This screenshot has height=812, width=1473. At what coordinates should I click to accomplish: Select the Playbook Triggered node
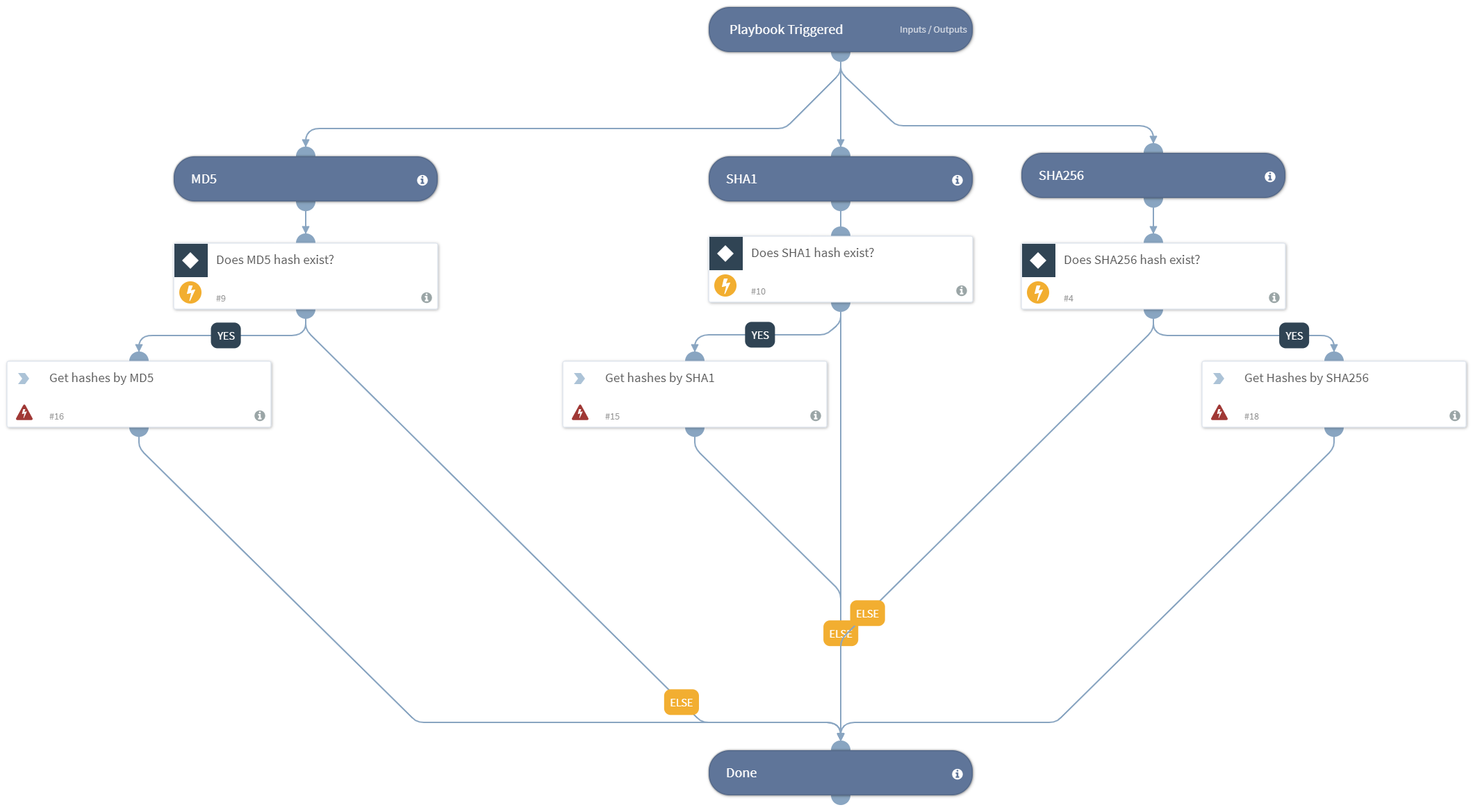785,30
